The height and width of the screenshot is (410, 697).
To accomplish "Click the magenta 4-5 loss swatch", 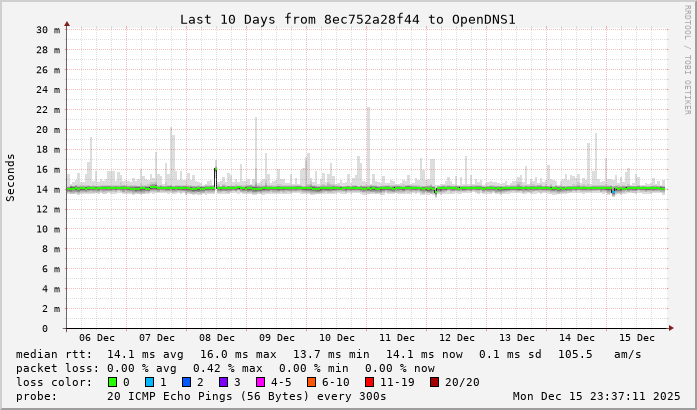I will (260, 382).
